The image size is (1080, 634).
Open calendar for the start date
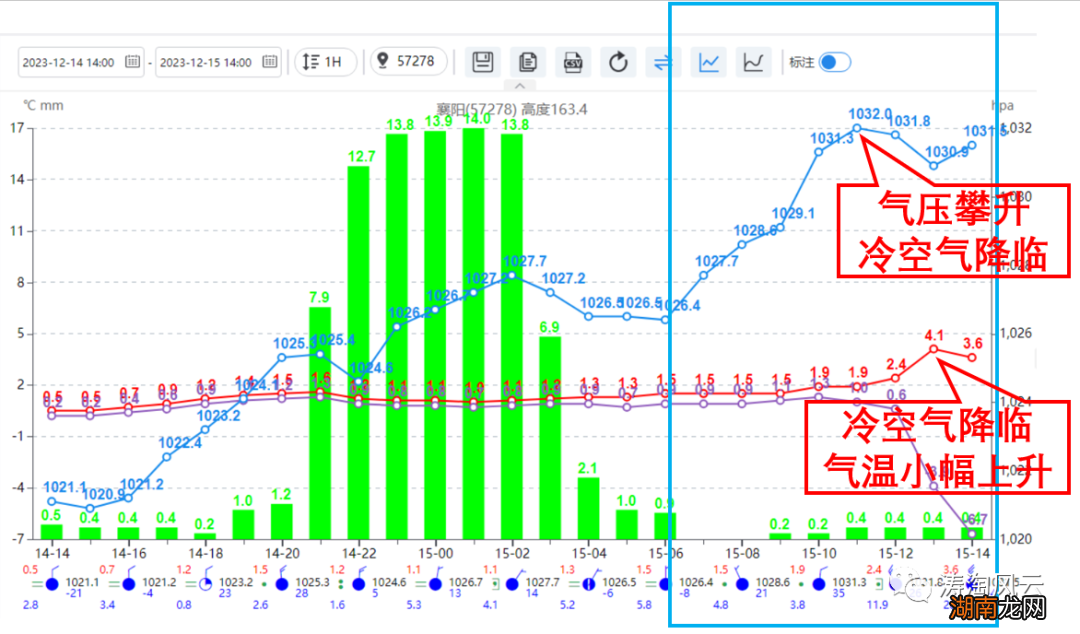coord(132,62)
